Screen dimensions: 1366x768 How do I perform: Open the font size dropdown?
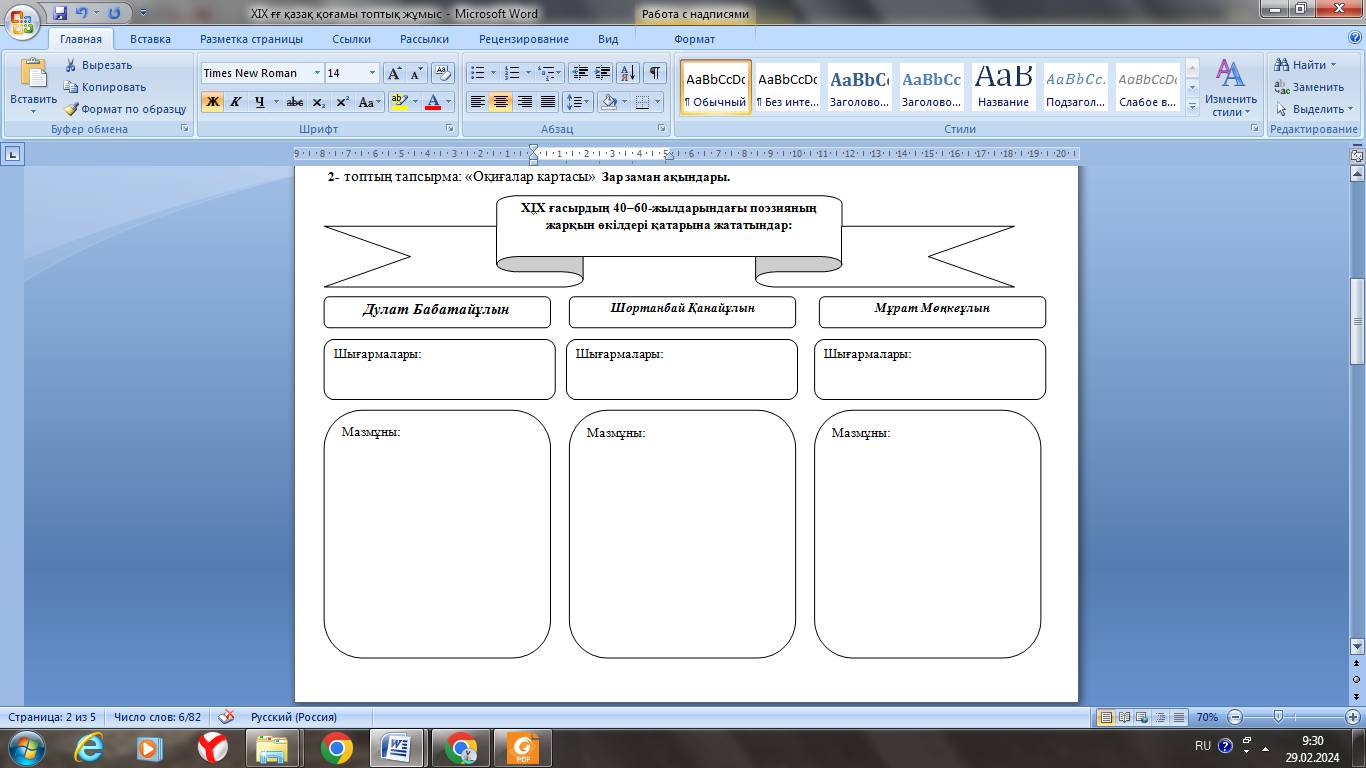[x=373, y=73]
